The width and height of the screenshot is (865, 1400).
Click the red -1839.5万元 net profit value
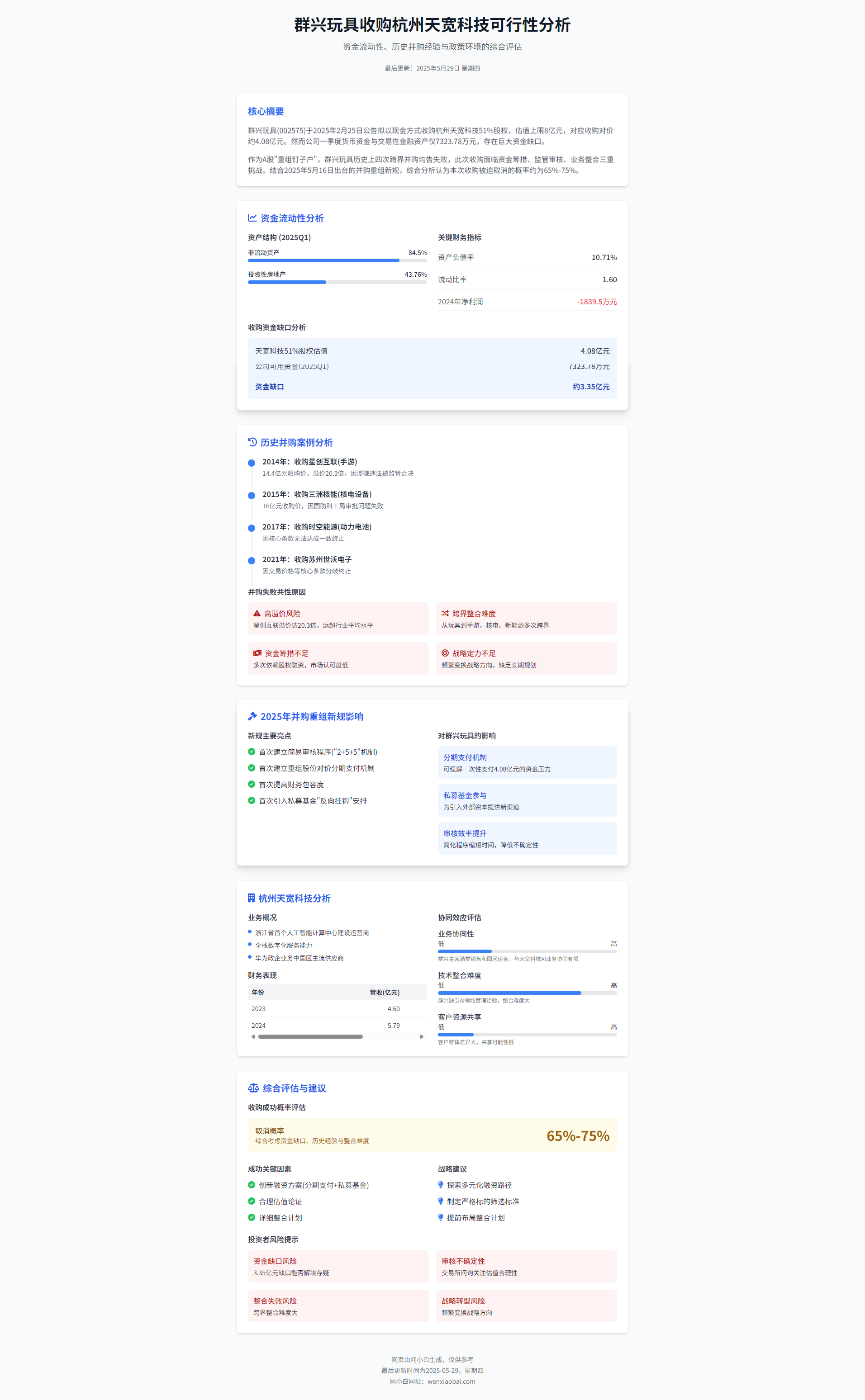tap(597, 302)
